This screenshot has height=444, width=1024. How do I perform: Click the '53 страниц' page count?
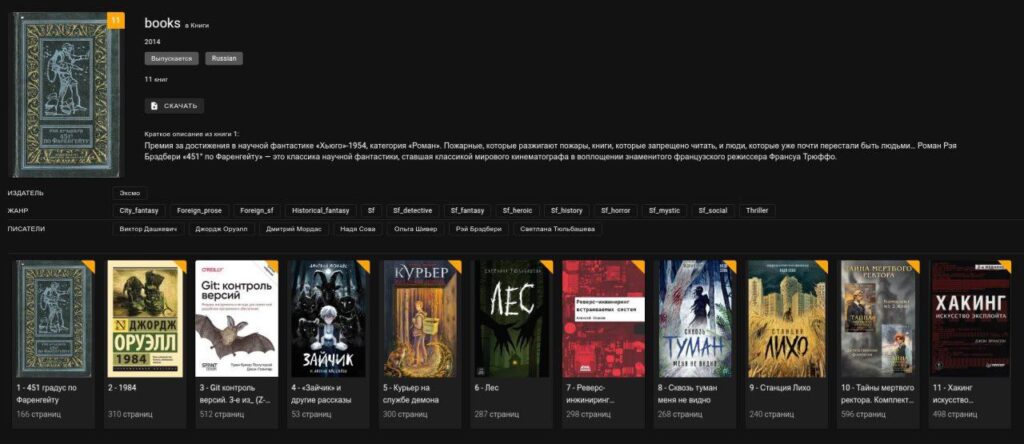[311, 415]
